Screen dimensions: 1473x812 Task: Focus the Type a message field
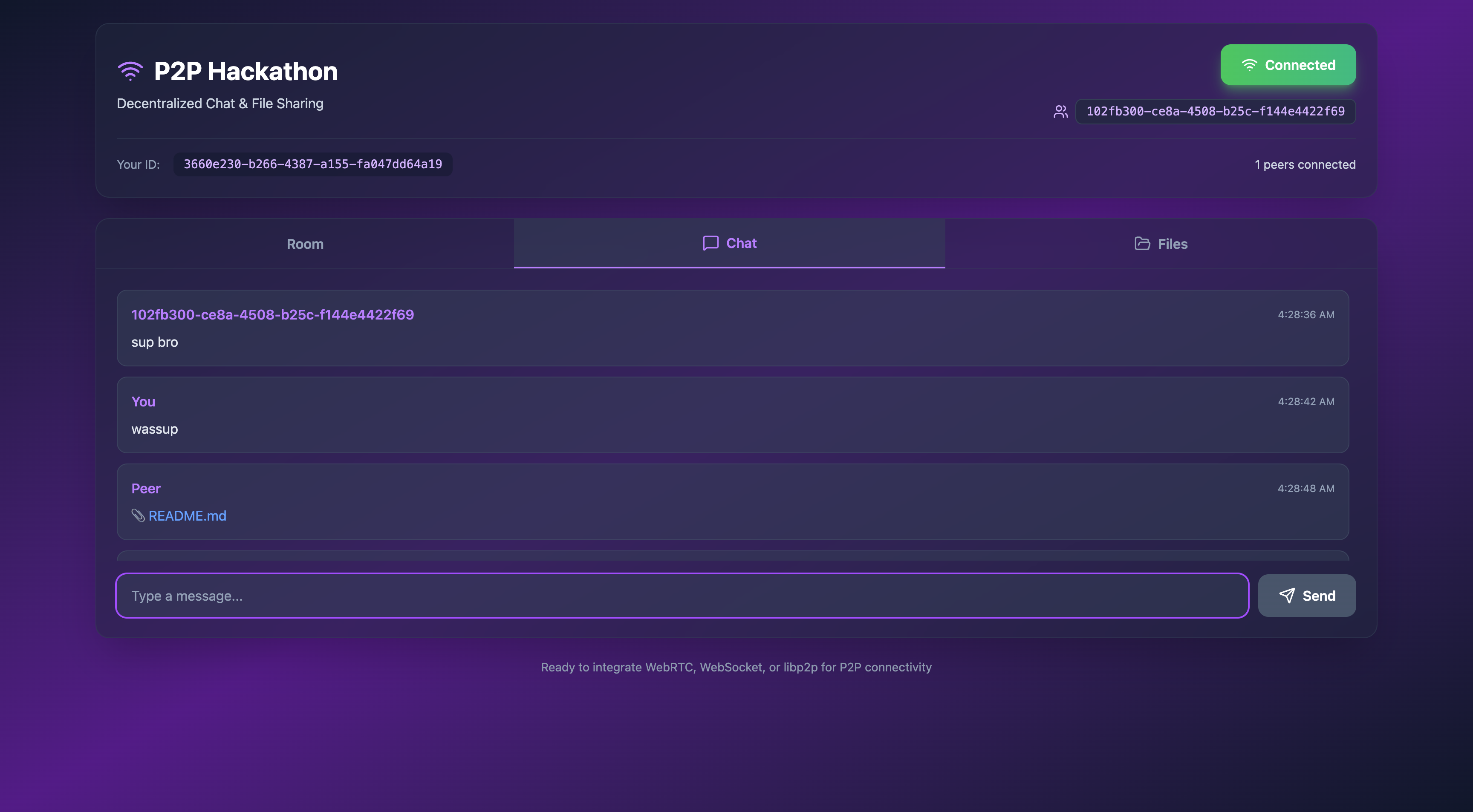(682, 596)
